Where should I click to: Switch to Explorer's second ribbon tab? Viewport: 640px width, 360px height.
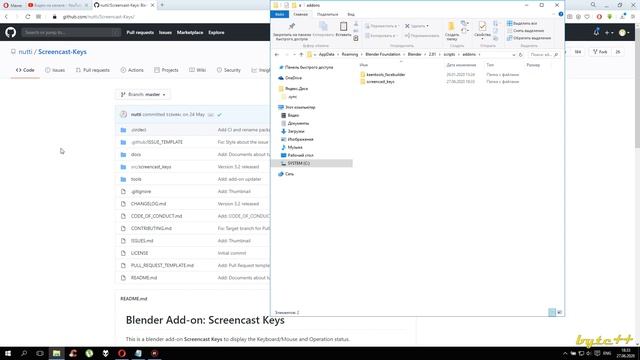300,14
